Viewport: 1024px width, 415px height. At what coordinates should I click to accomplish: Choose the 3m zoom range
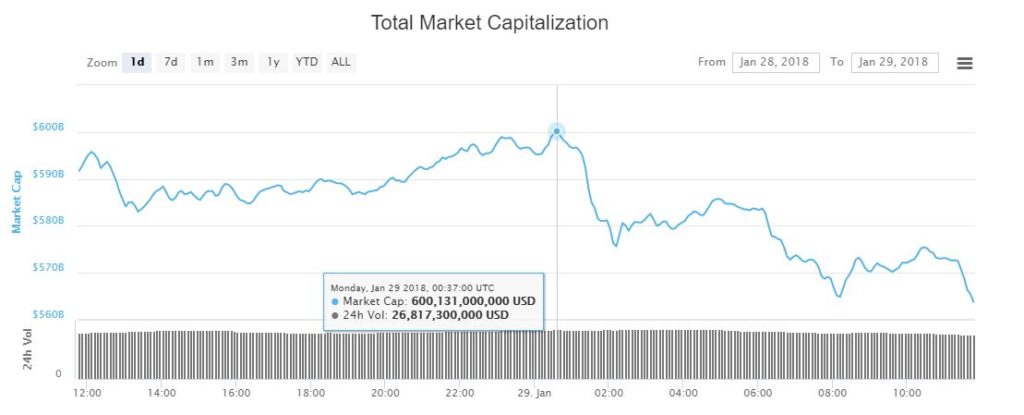click(x=239, y=62)
